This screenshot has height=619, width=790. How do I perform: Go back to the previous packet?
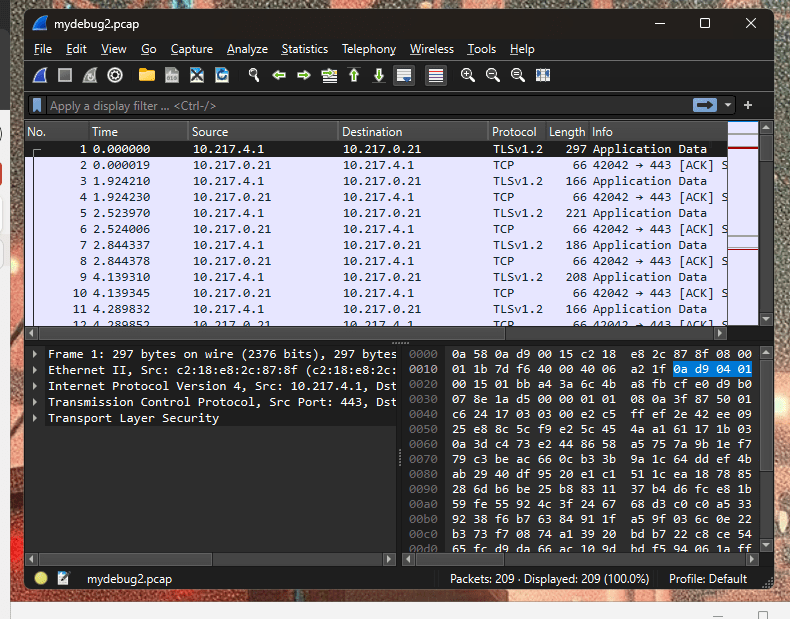[x=279, y=76]
